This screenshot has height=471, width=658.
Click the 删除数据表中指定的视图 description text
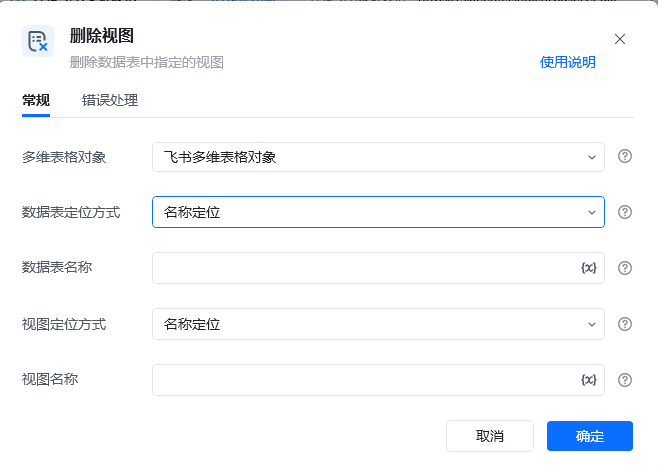pyautogui.click(x=146, y=63)
